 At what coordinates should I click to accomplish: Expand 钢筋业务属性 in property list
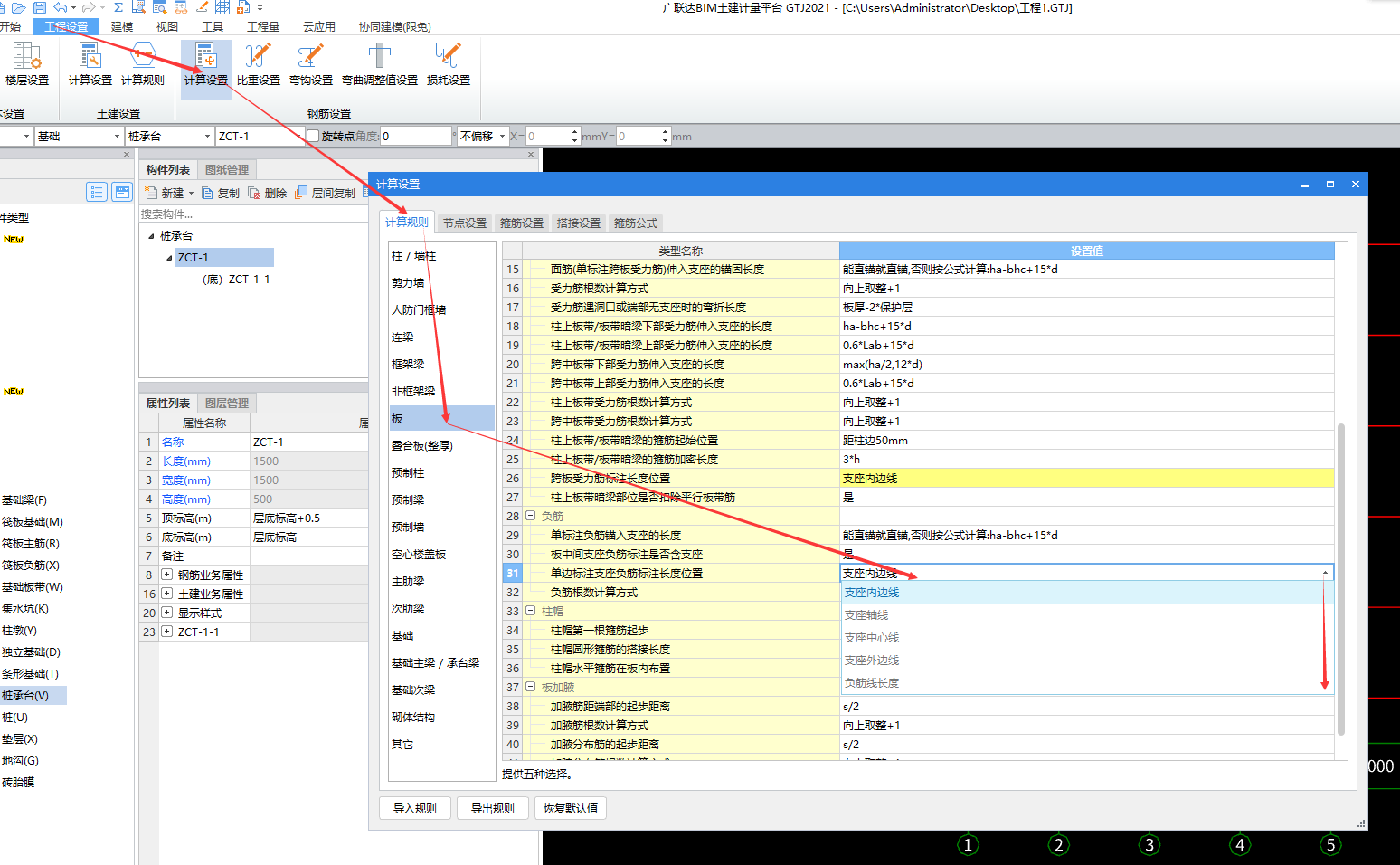coord(167,575)
